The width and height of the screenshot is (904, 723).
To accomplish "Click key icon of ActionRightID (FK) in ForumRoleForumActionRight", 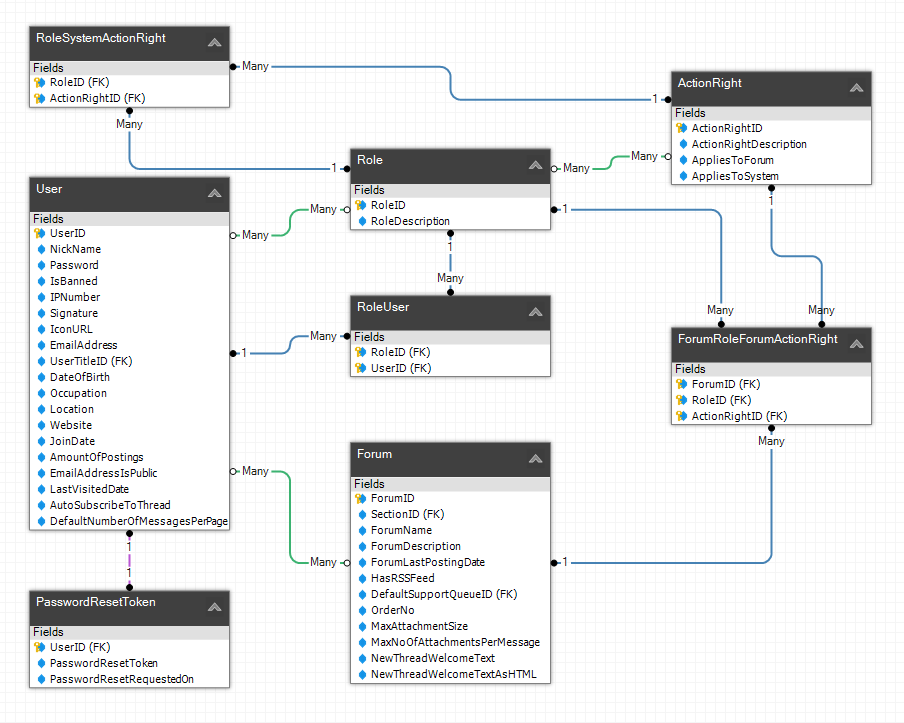I will pos(682,416).
